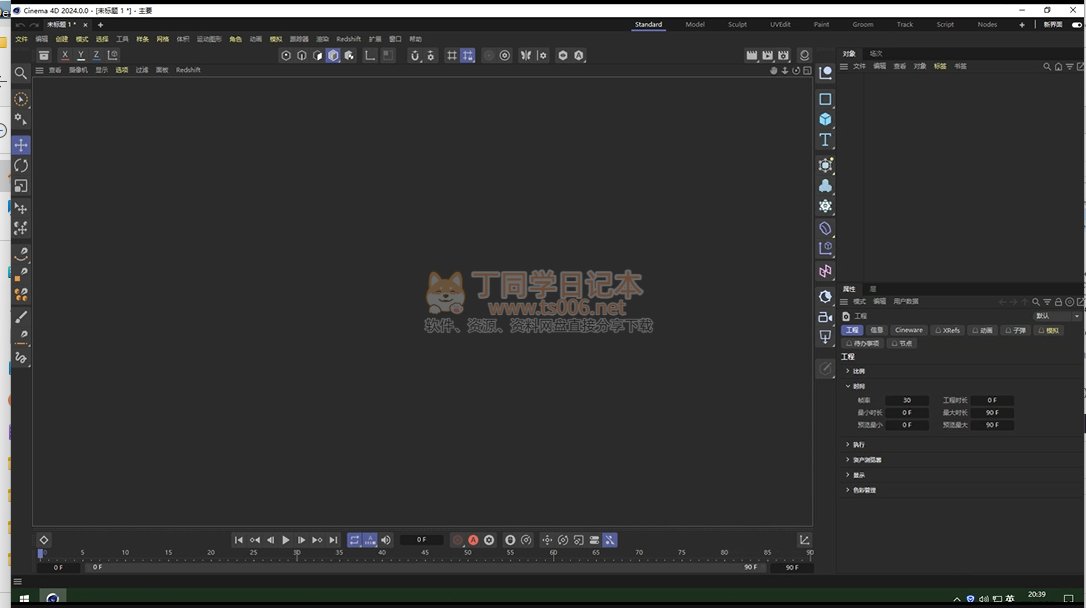The image size is (1086, 608).
Task: Open the 默认 dropdown in attributes panel
Action: [1056, 316]
